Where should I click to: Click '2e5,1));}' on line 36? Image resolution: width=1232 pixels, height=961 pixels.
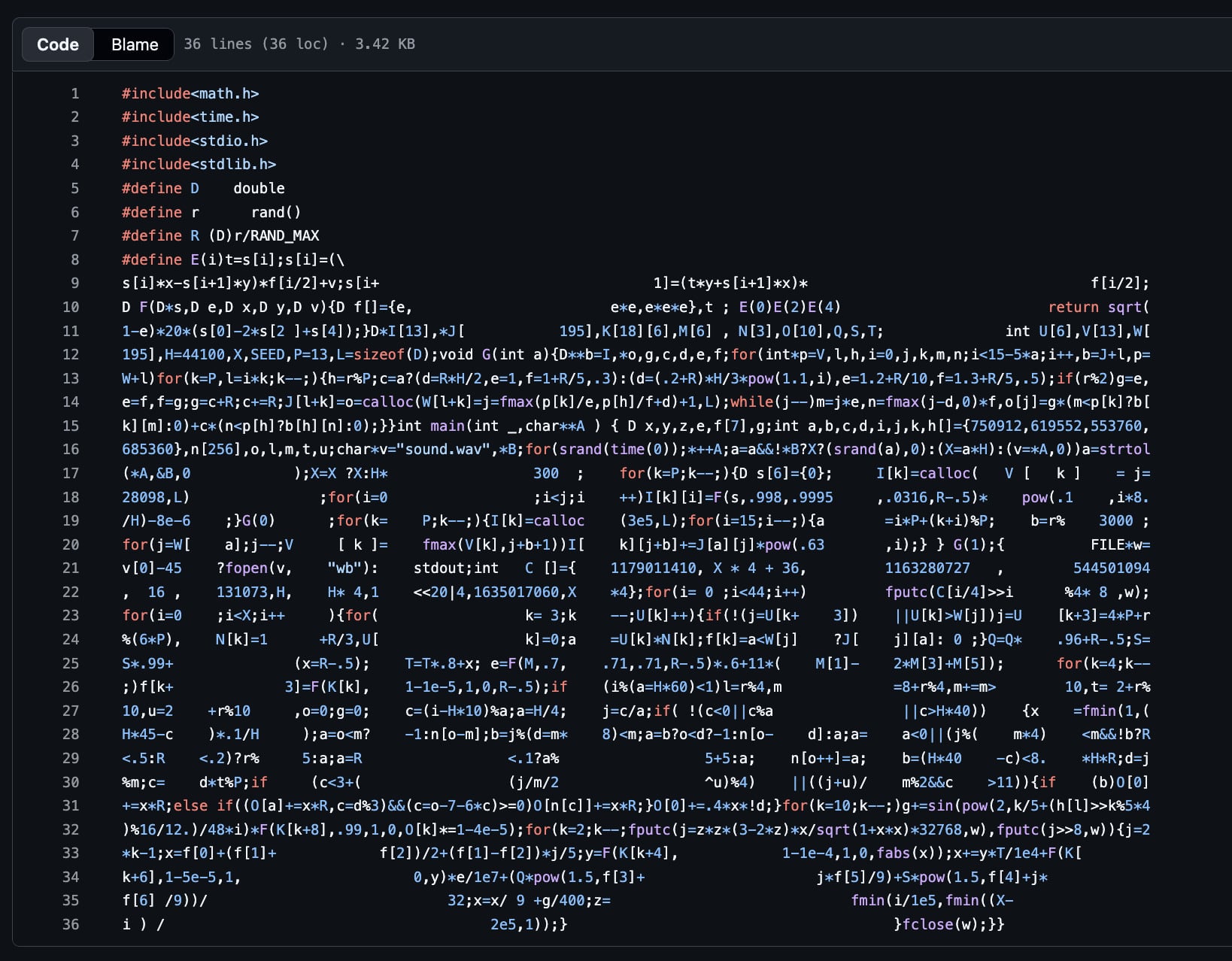[x=529, y=924]
